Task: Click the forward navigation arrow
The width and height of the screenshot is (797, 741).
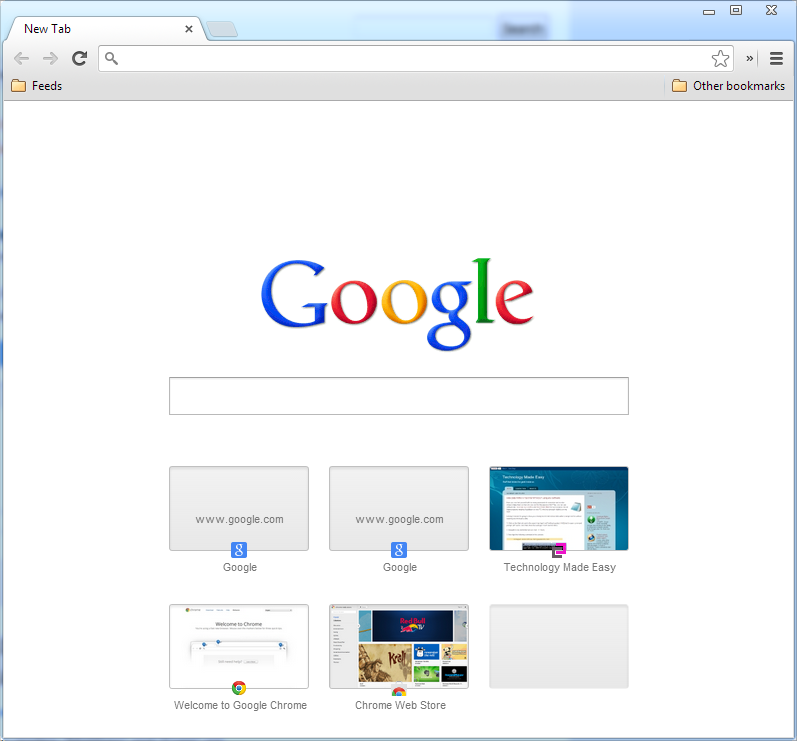Action: (x=50, y=58)
